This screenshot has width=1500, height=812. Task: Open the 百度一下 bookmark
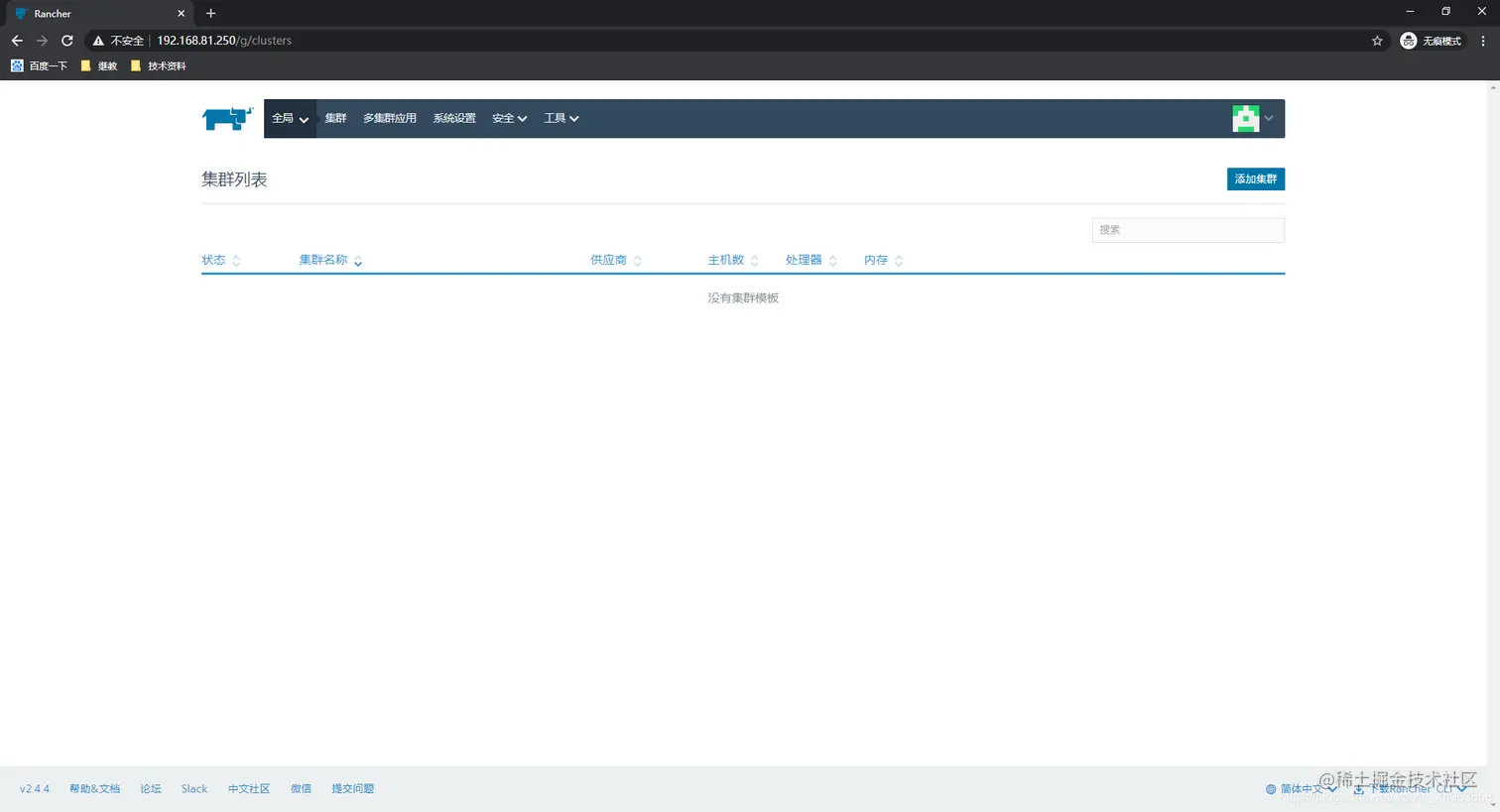pos(40,66)
